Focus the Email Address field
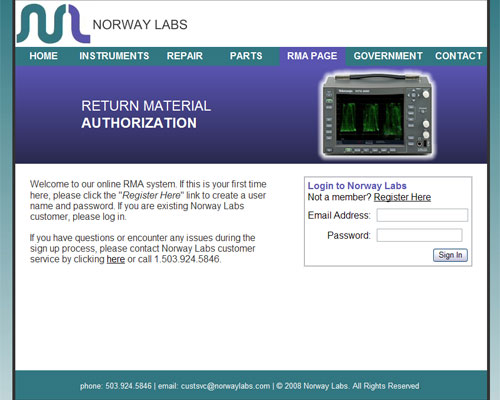The image size is (500, 400). click(x=422, y=215)
